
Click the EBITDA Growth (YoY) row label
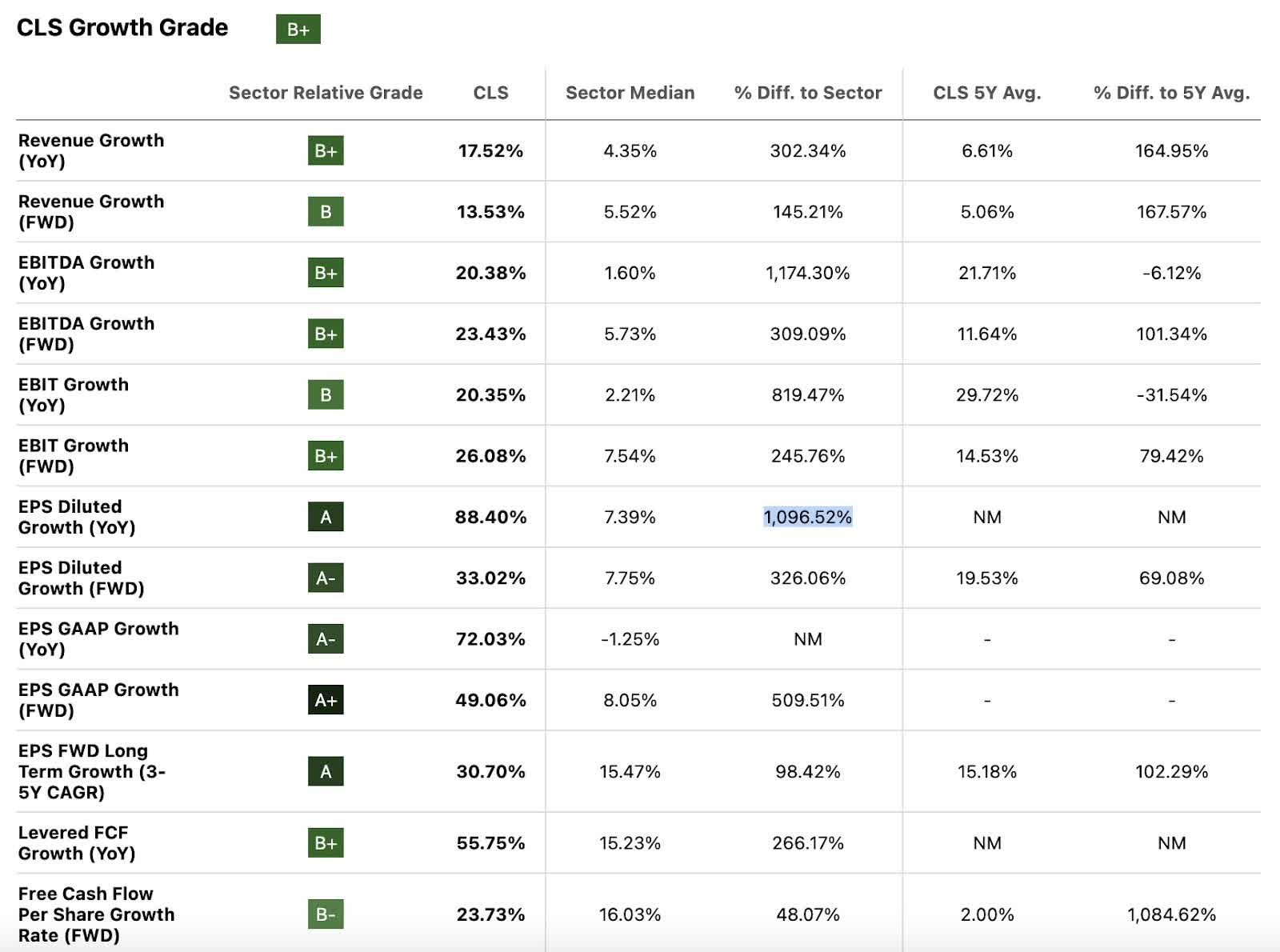pyautogui.click(x=86, y=273)
